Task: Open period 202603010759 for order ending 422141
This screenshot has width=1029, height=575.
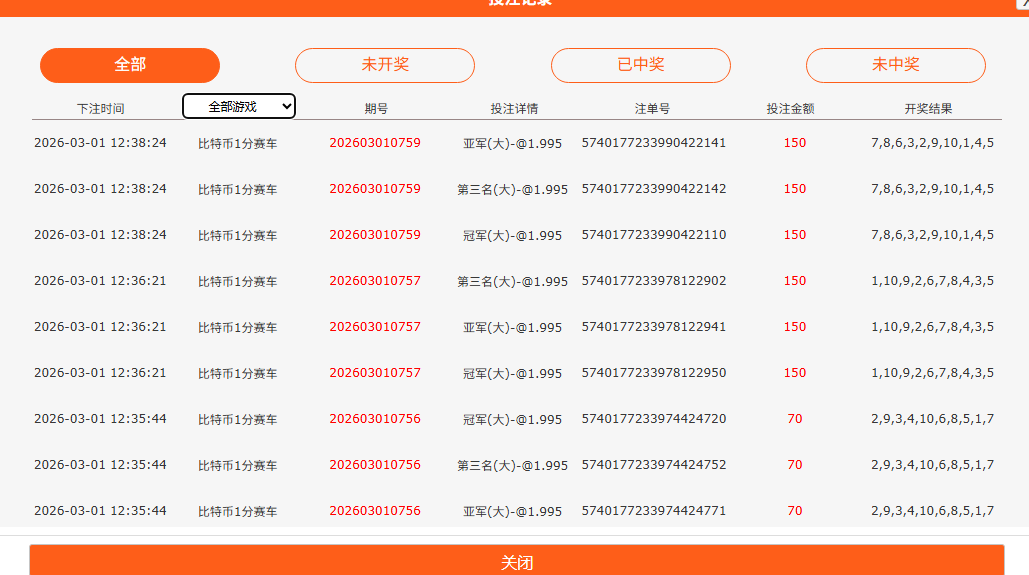Action: click(375, 143)
